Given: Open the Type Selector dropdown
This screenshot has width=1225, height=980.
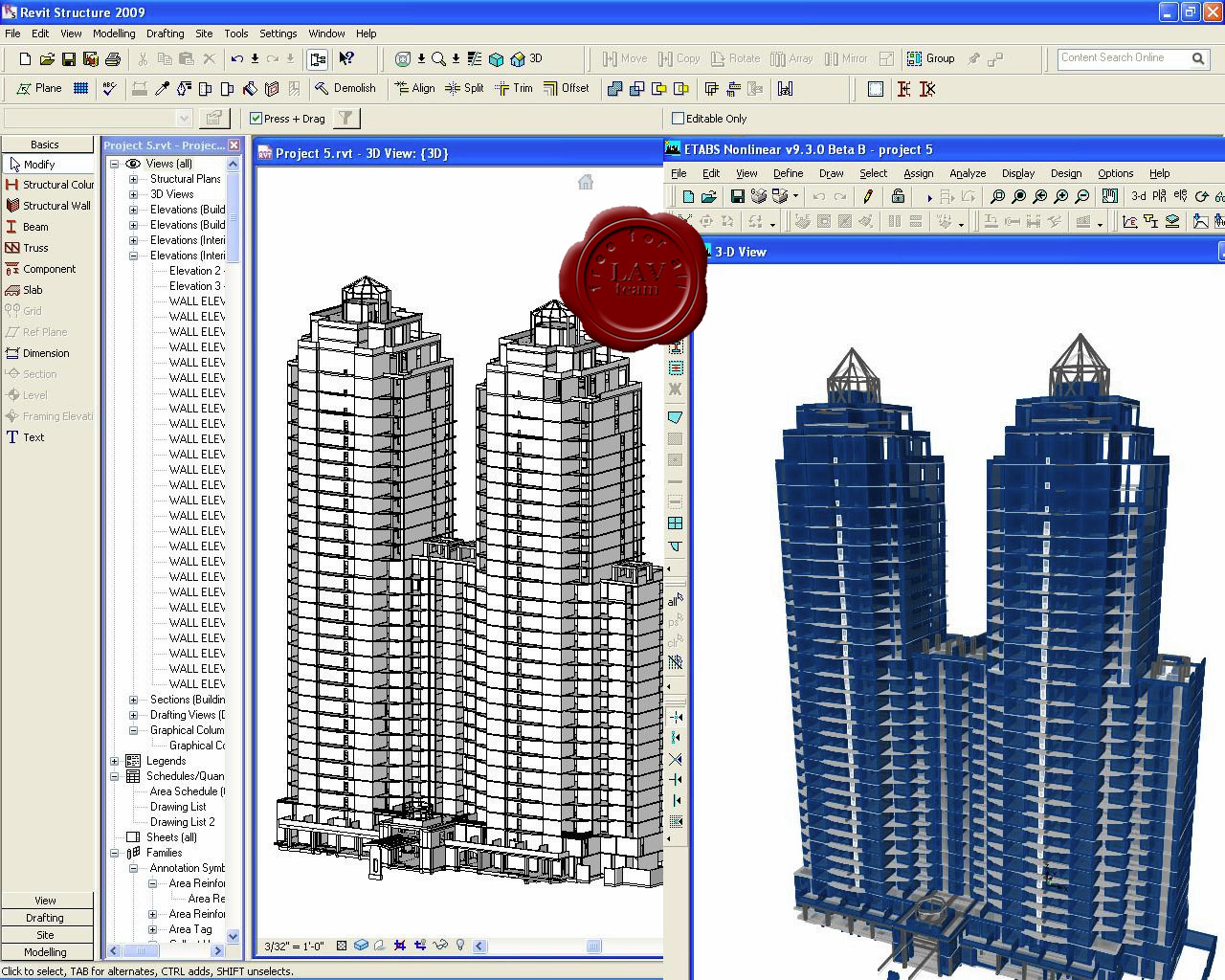Looking at the screenshot, I should [184, 119].
